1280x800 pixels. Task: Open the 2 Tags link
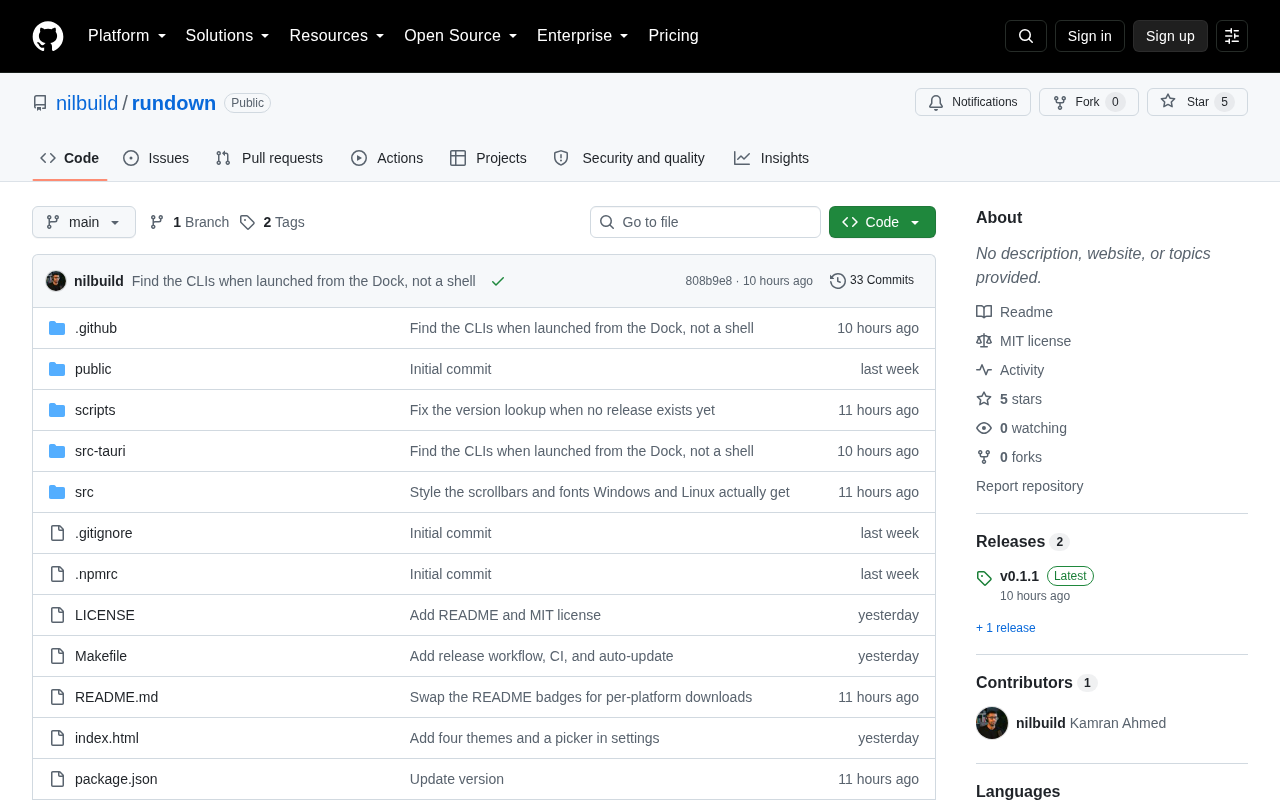(272, 222)
